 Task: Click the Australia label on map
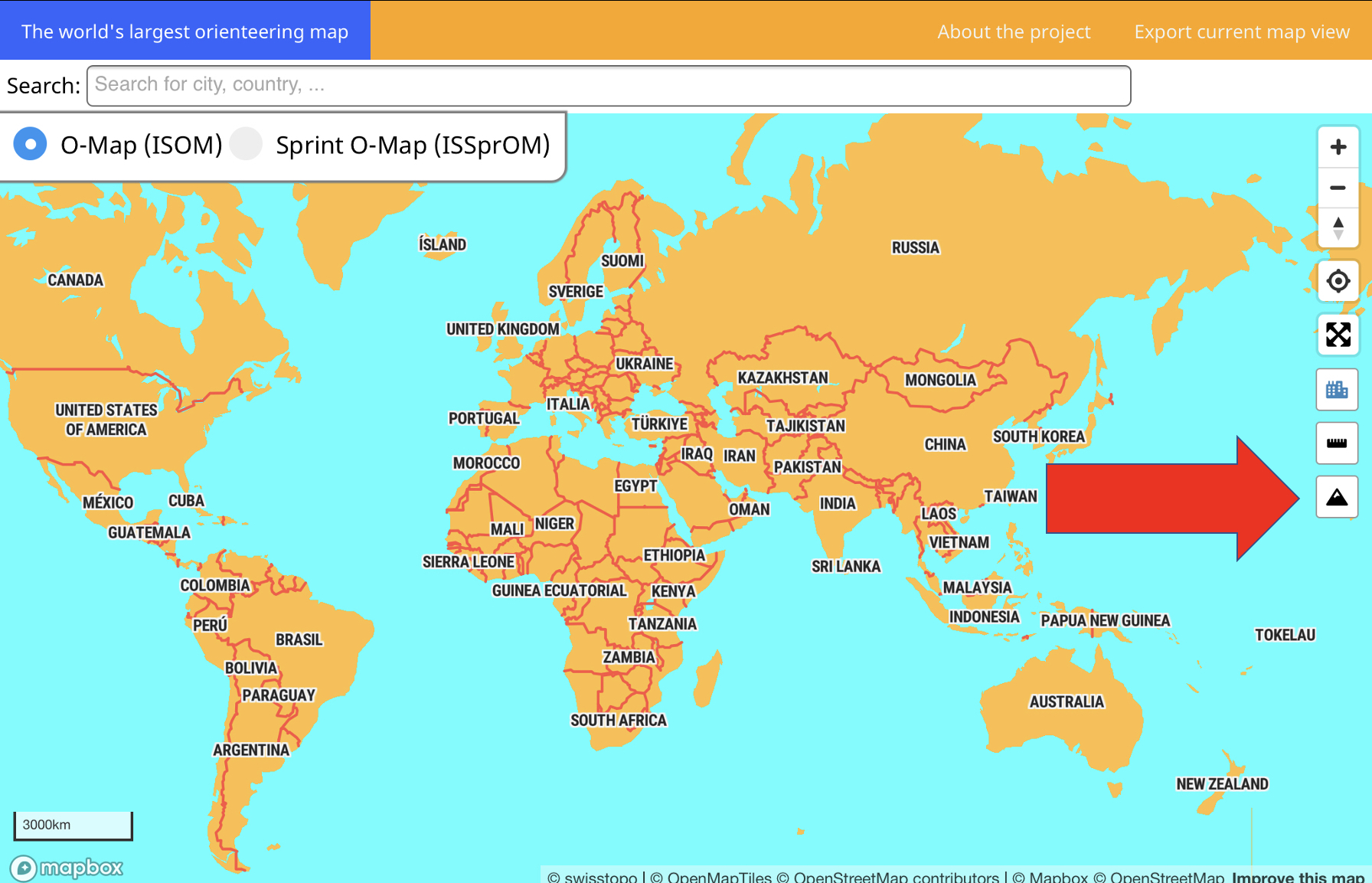(x=1066, y=701)
